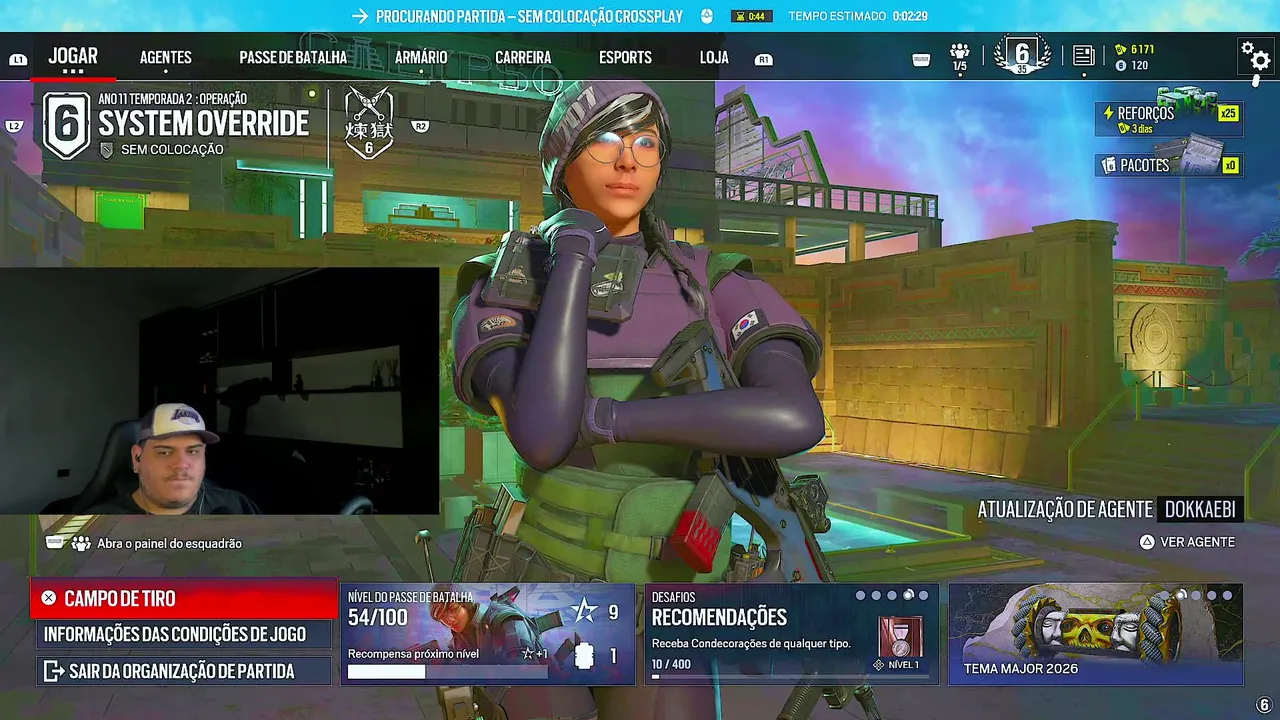Open the Recomendações challenges card
The height and width of the screenshot is (720, 1280).
[792, 634]
